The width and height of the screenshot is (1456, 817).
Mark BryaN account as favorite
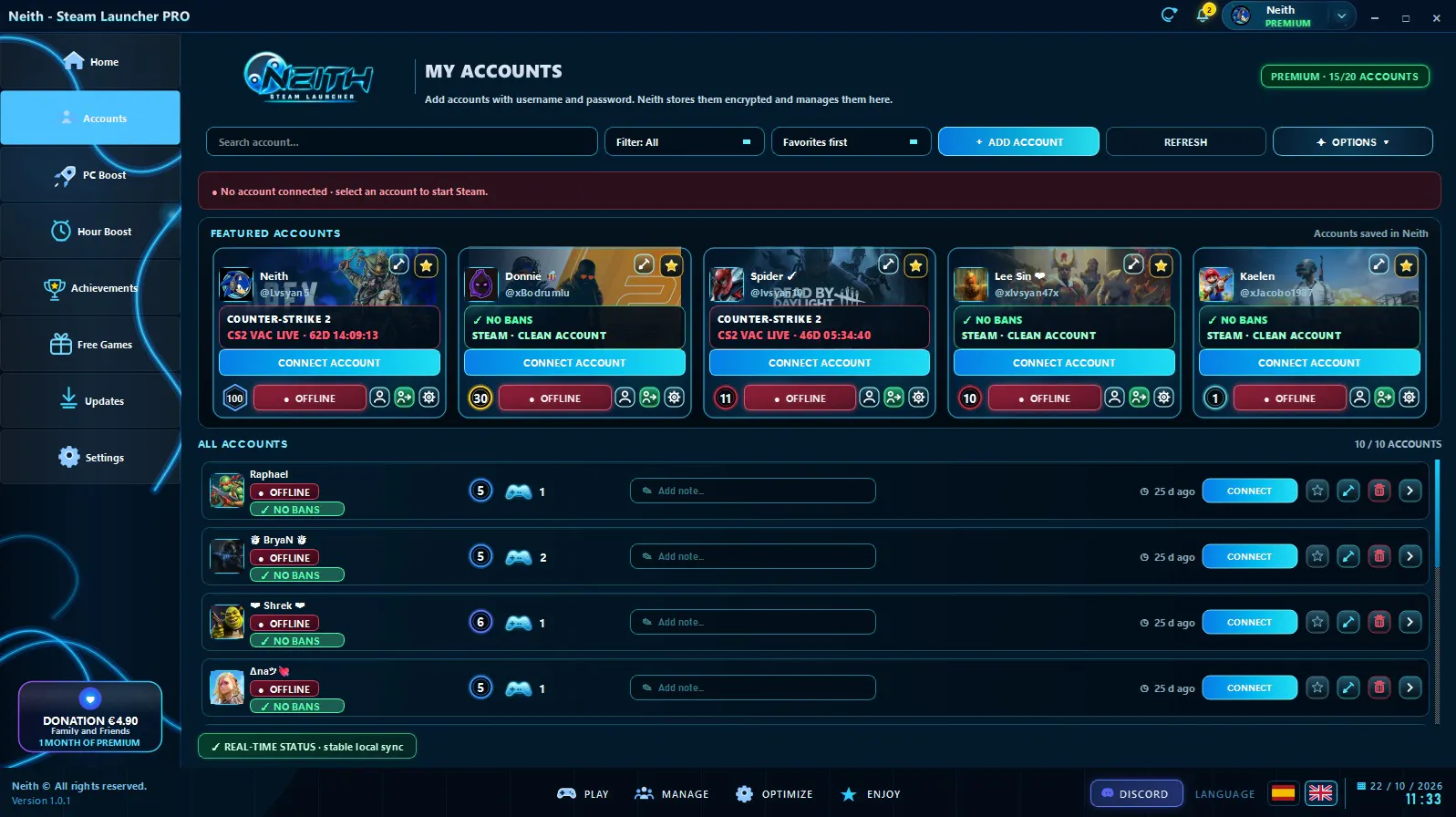pyautogui.click(x=1317, y=556)
